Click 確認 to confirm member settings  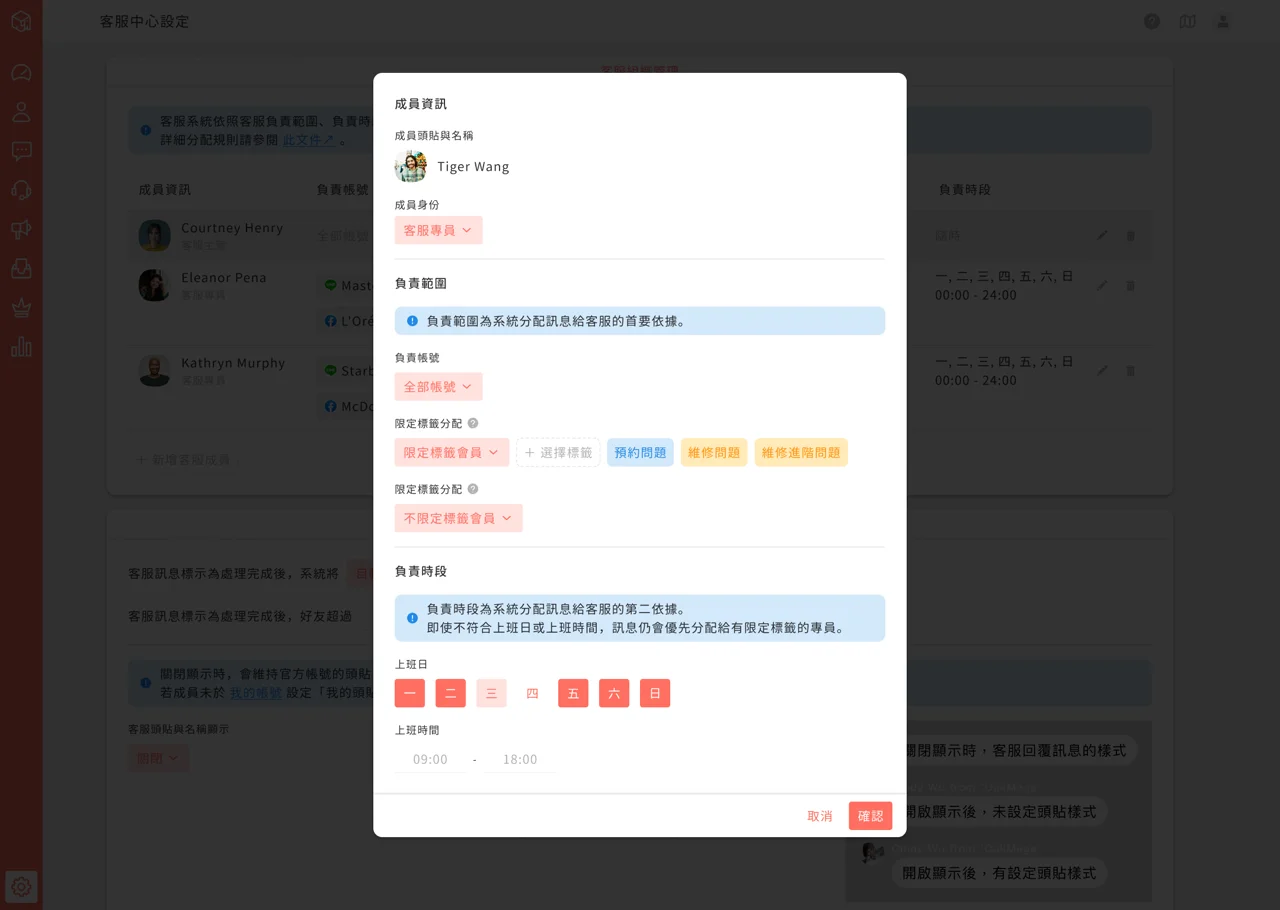(870, 816)
